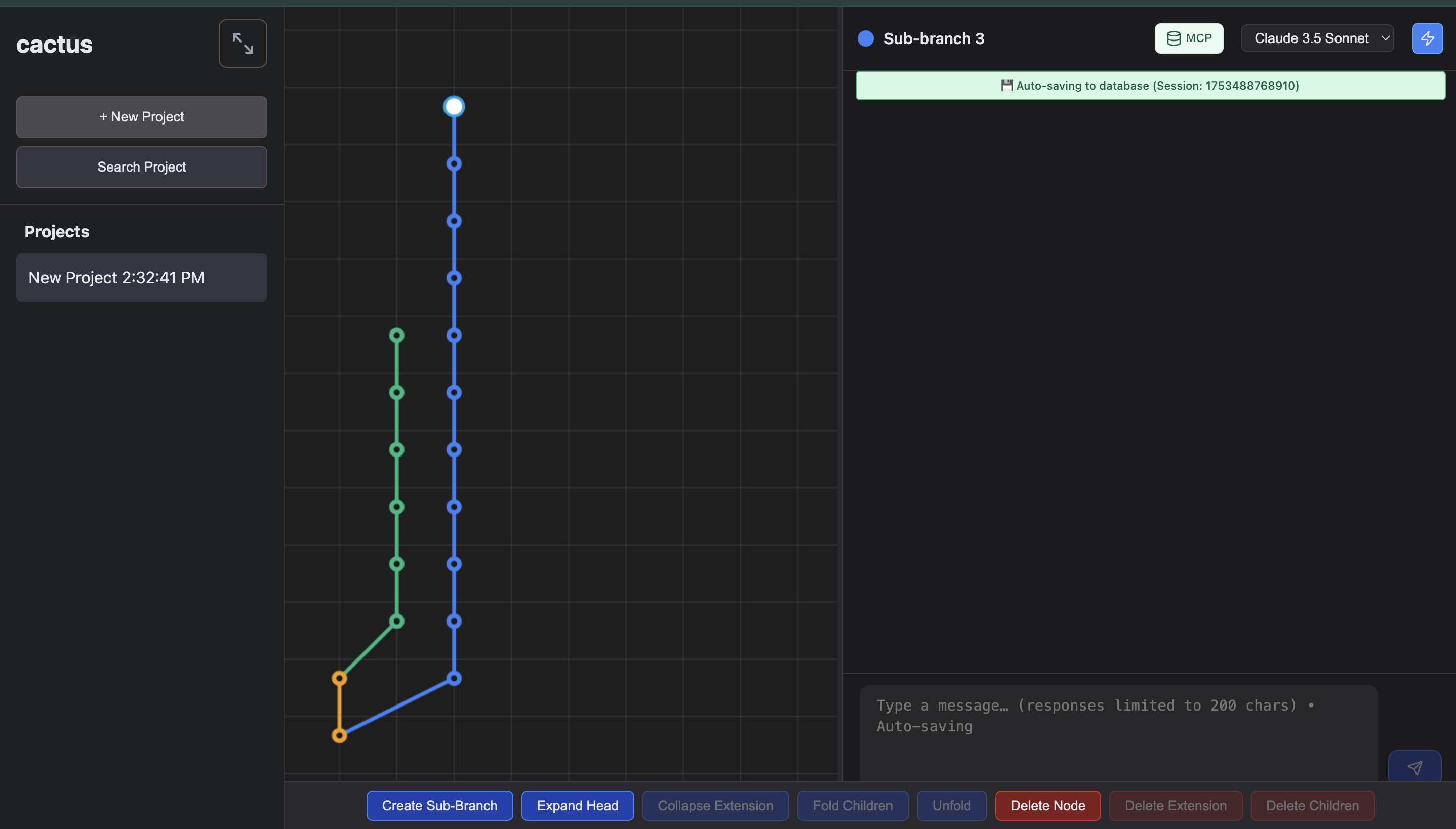Click the + New Project button
This screenshot has width=1456, height=829.
(141, 117)
